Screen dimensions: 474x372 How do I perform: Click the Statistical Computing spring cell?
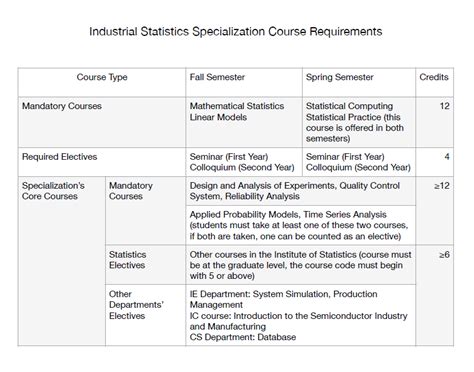359,122
